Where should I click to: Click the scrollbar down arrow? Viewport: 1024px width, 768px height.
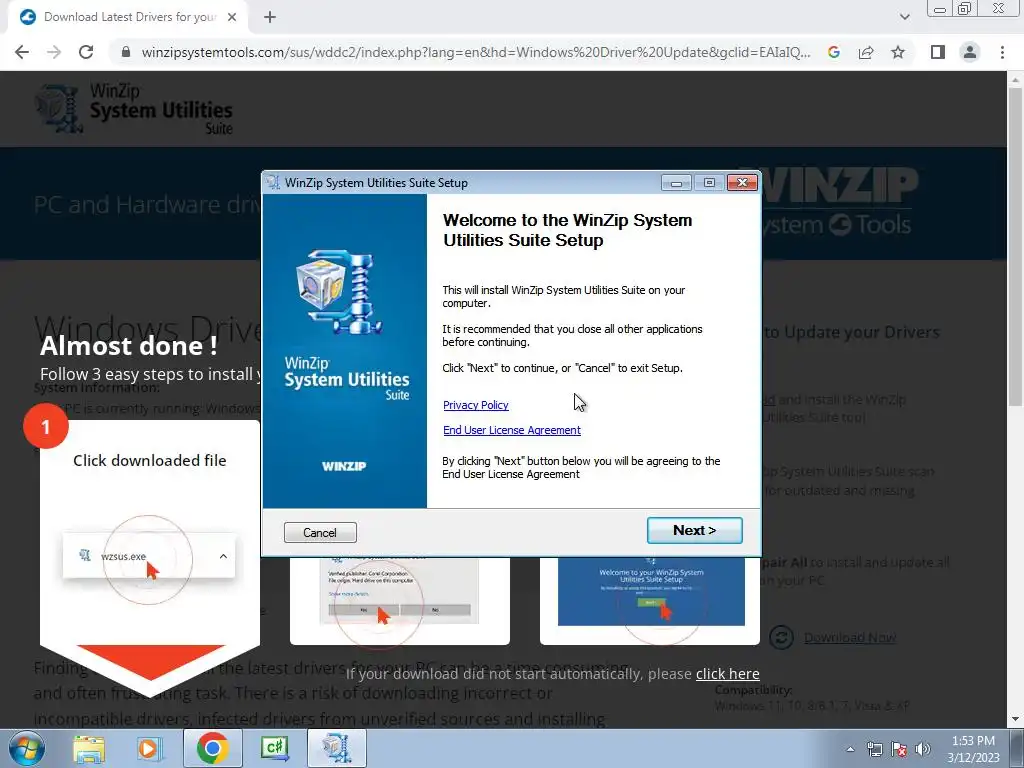pos(1015,720)
